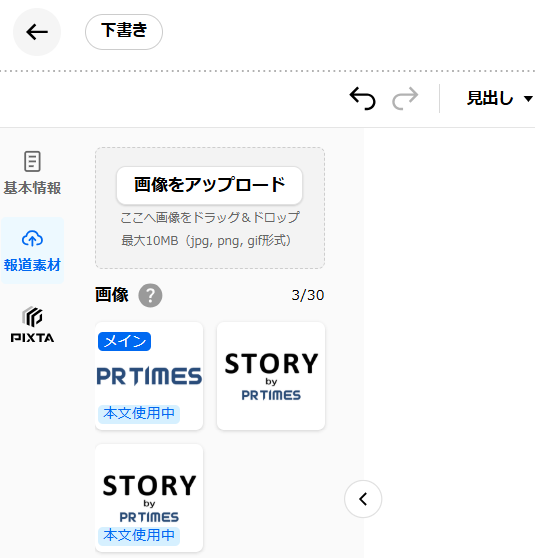
Task: Open the PIXTA stock image panel
Action: (32, 324)
